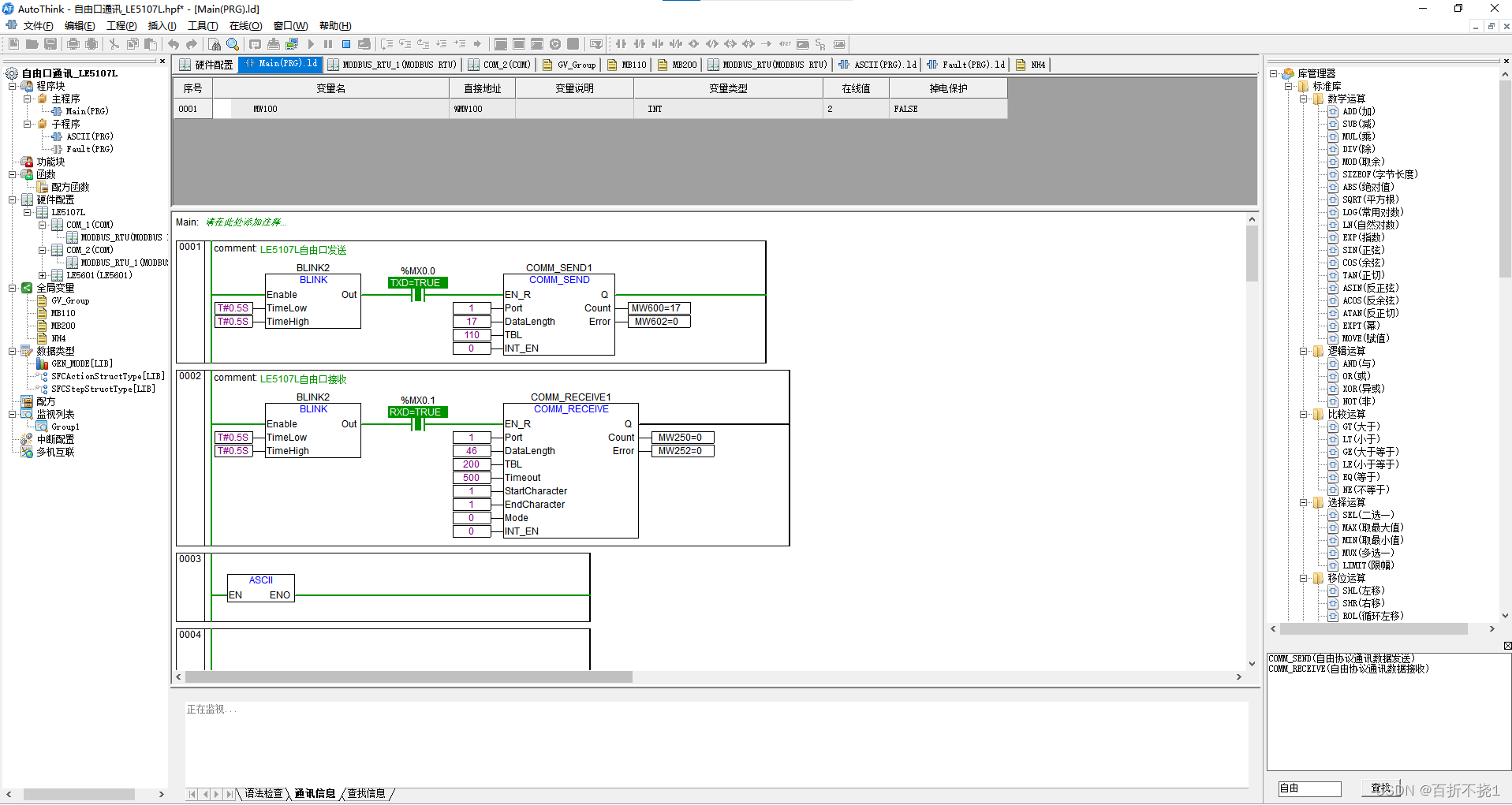The width and height of the screenshot is (1512, 805).
Task: Redo the last undone edit
Action: click(192, 44)
